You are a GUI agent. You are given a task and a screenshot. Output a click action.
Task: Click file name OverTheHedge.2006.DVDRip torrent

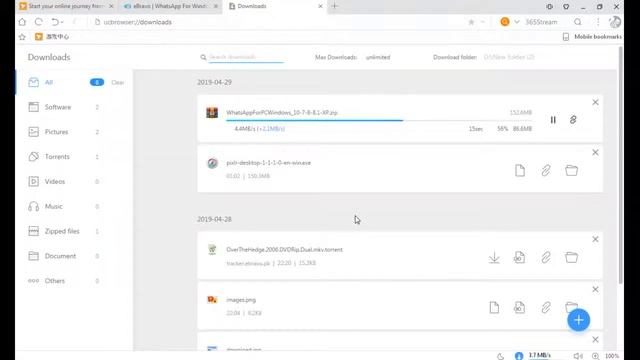(x=284, y=250)
